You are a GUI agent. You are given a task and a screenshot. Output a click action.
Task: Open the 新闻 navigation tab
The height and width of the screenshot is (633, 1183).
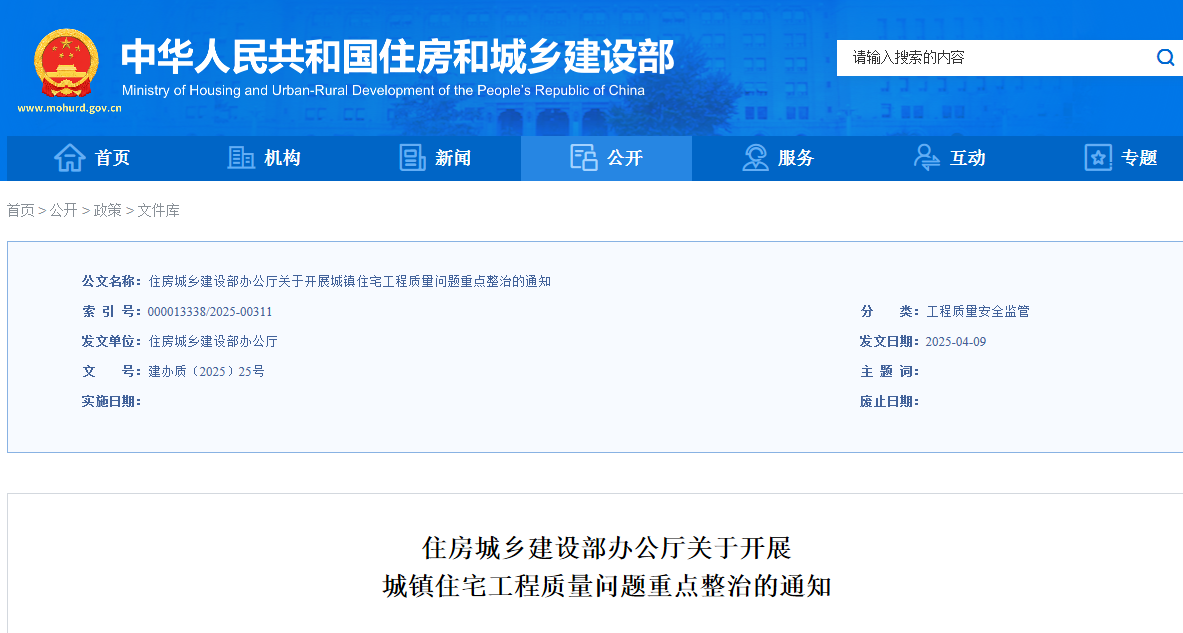pyautogui.click(x=435, y=158)
